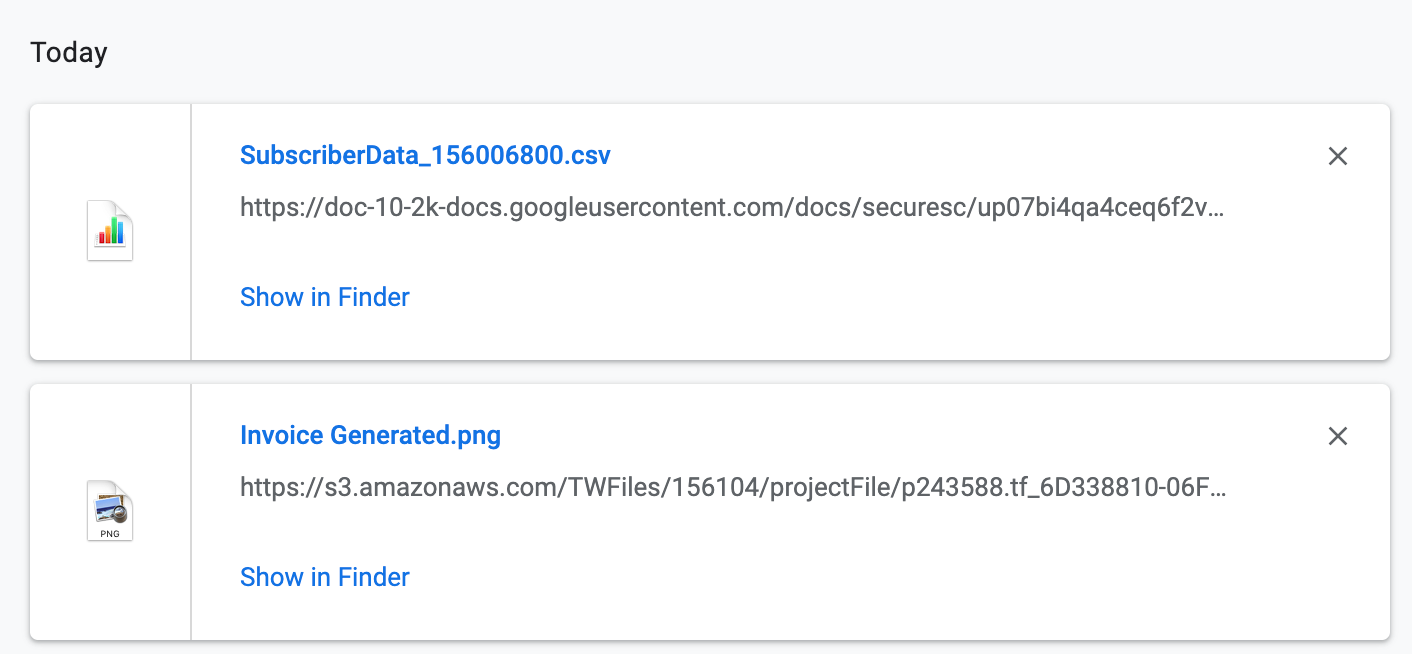Remove SubscriberData csv from downloads list
The height and width of the screenshot is (654, 1412).
coord(1337,156)
